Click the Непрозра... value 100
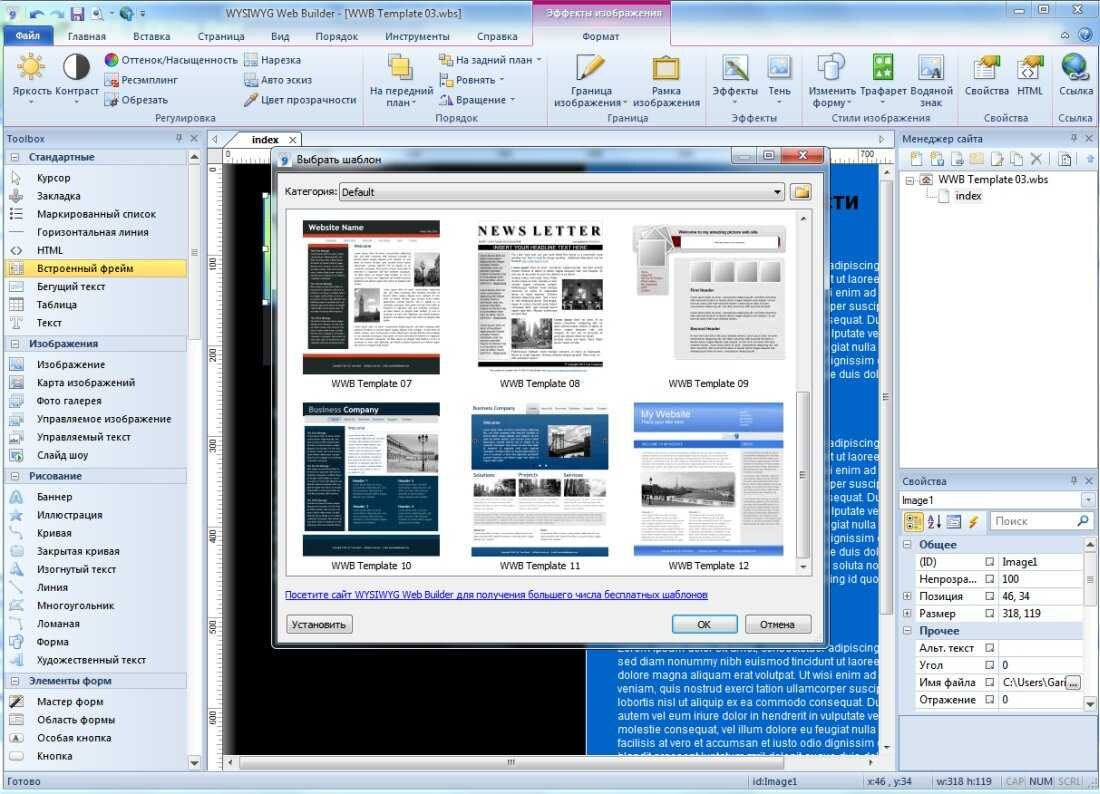1100x794 pixels. (1040, 579)
